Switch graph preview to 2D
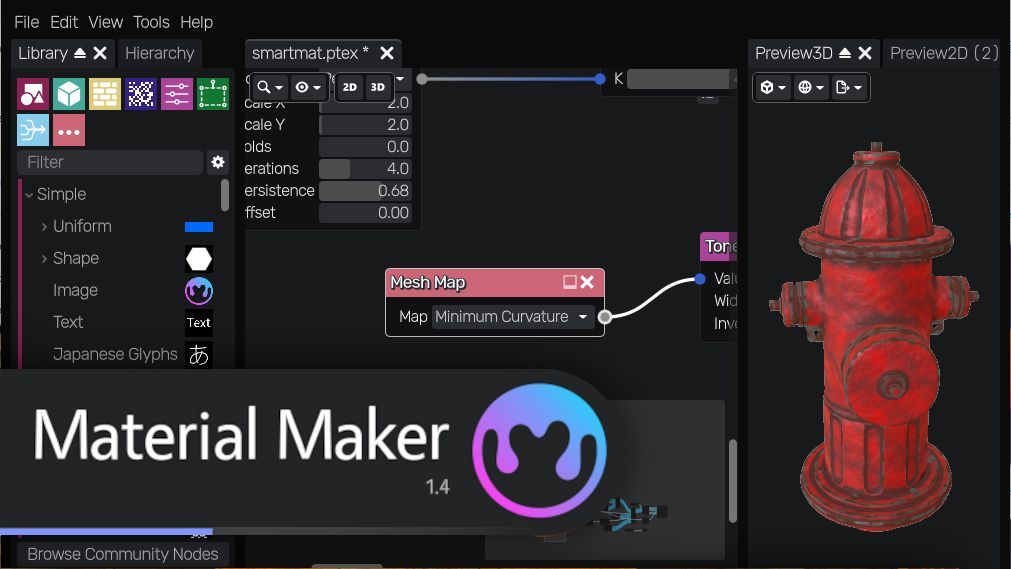The image size is (1011, 569). tap(349, 87)
